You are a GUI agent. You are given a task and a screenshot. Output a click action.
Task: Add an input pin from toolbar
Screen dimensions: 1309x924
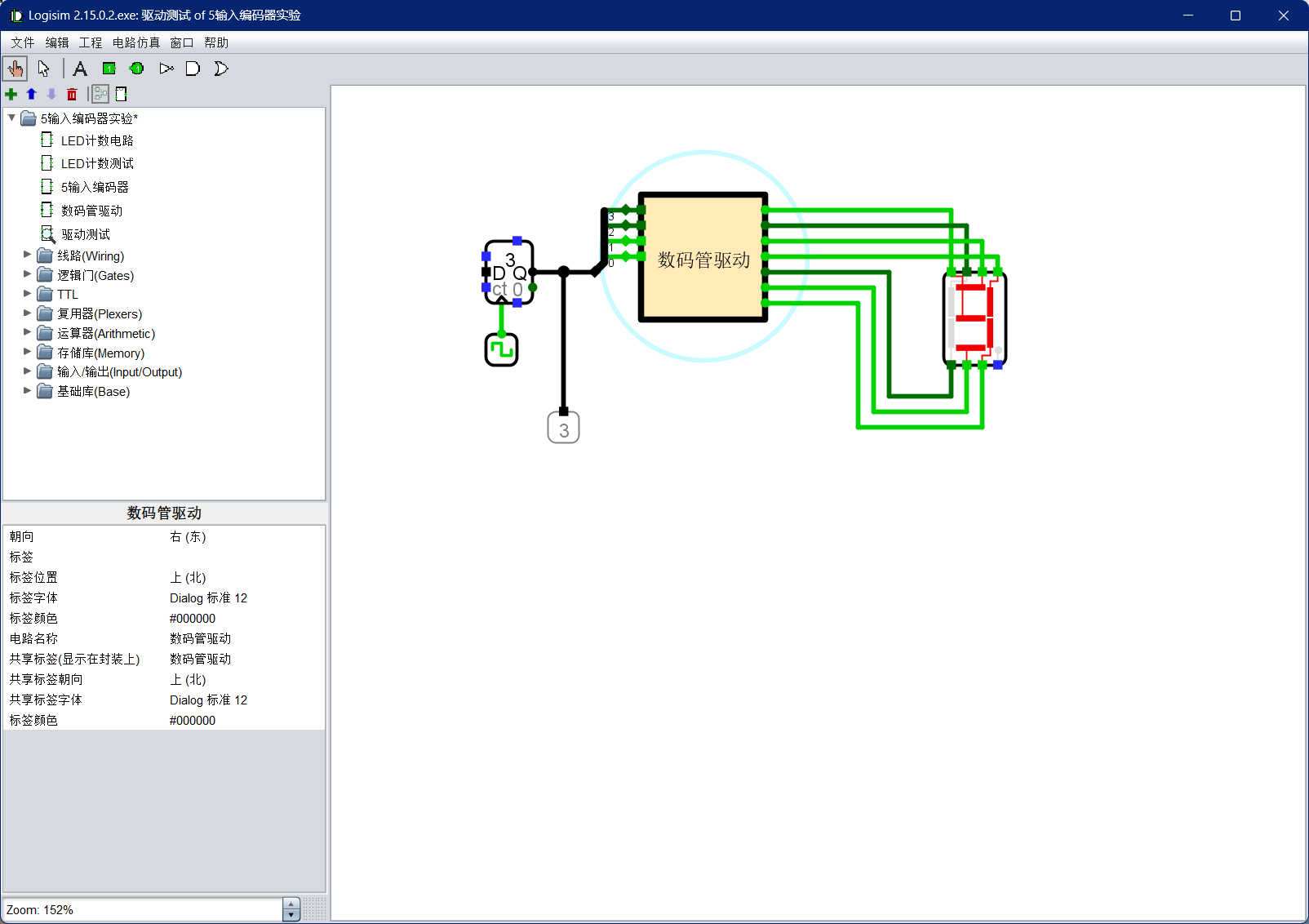click(109, 69)
